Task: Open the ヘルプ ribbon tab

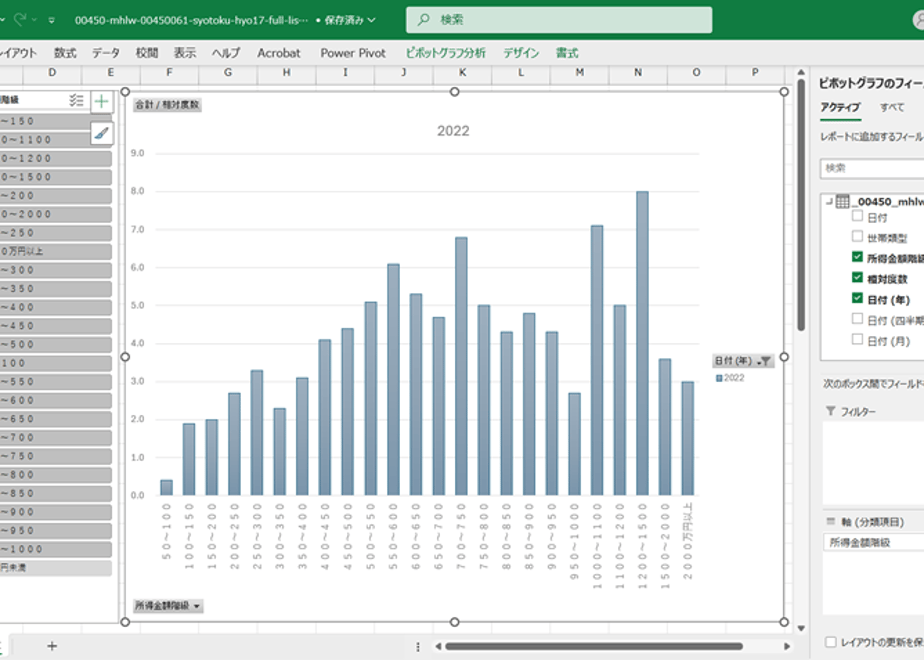Action: (x=226, y=53)
